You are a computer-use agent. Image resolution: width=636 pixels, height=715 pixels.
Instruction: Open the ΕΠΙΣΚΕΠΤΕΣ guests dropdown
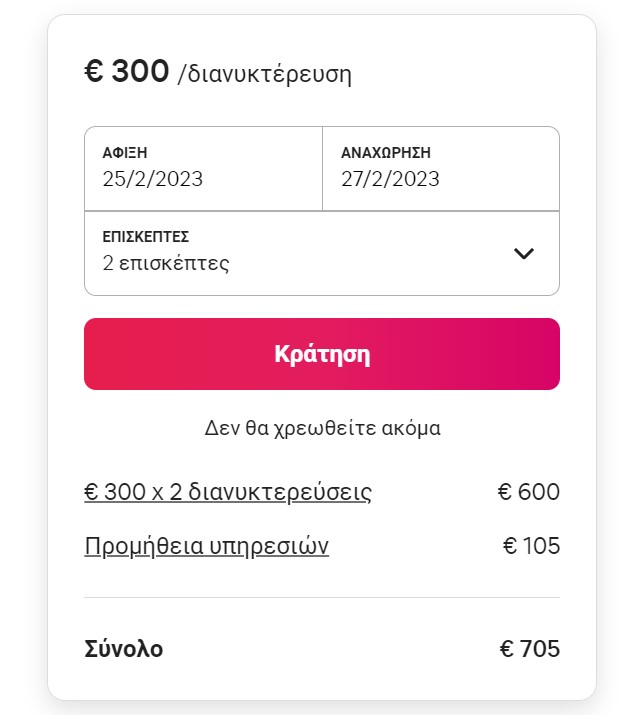[x=300, y=253]
